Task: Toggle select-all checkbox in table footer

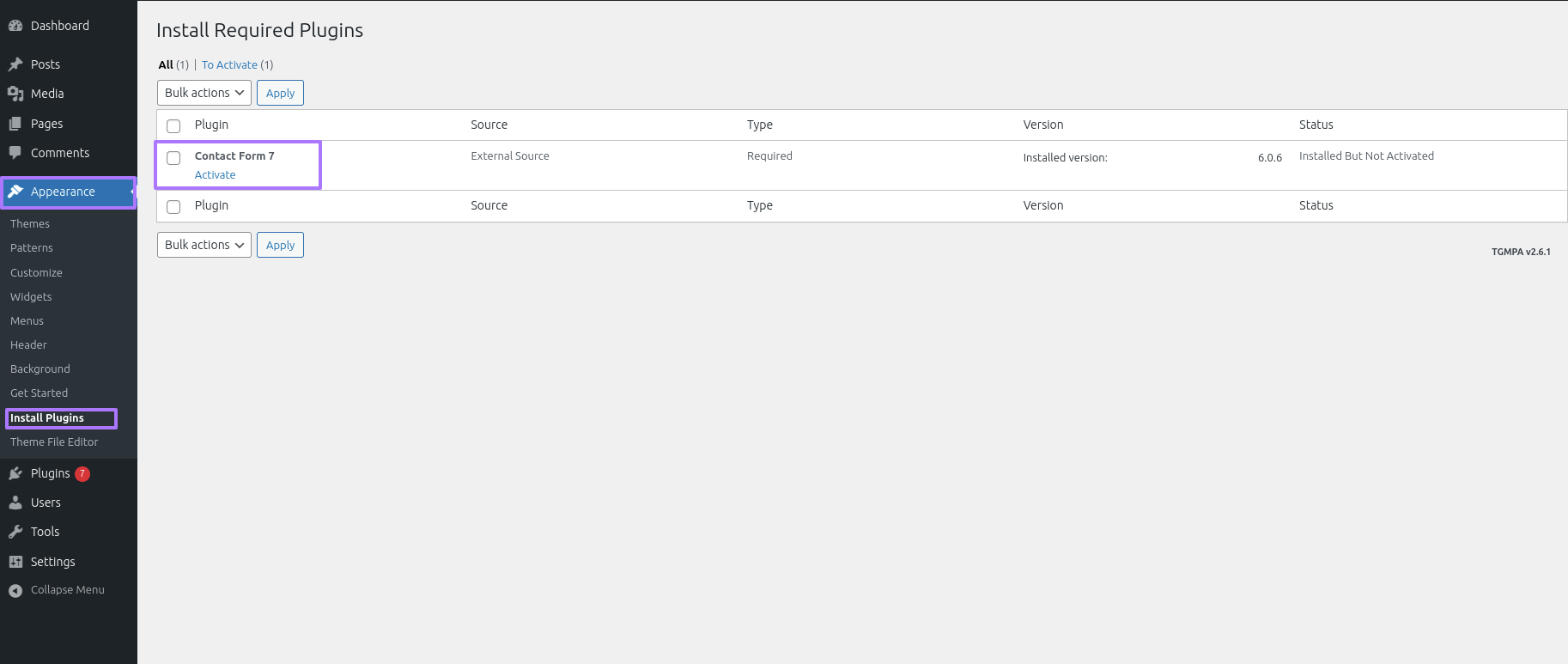Action: (173, 207)
